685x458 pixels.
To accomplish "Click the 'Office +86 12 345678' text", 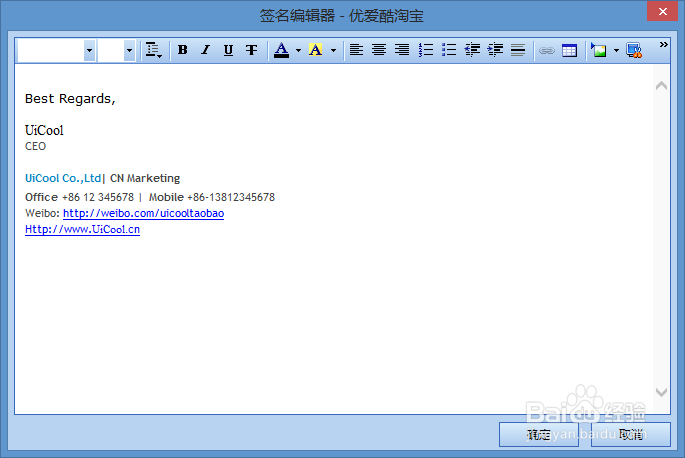I will coord(80,197).
